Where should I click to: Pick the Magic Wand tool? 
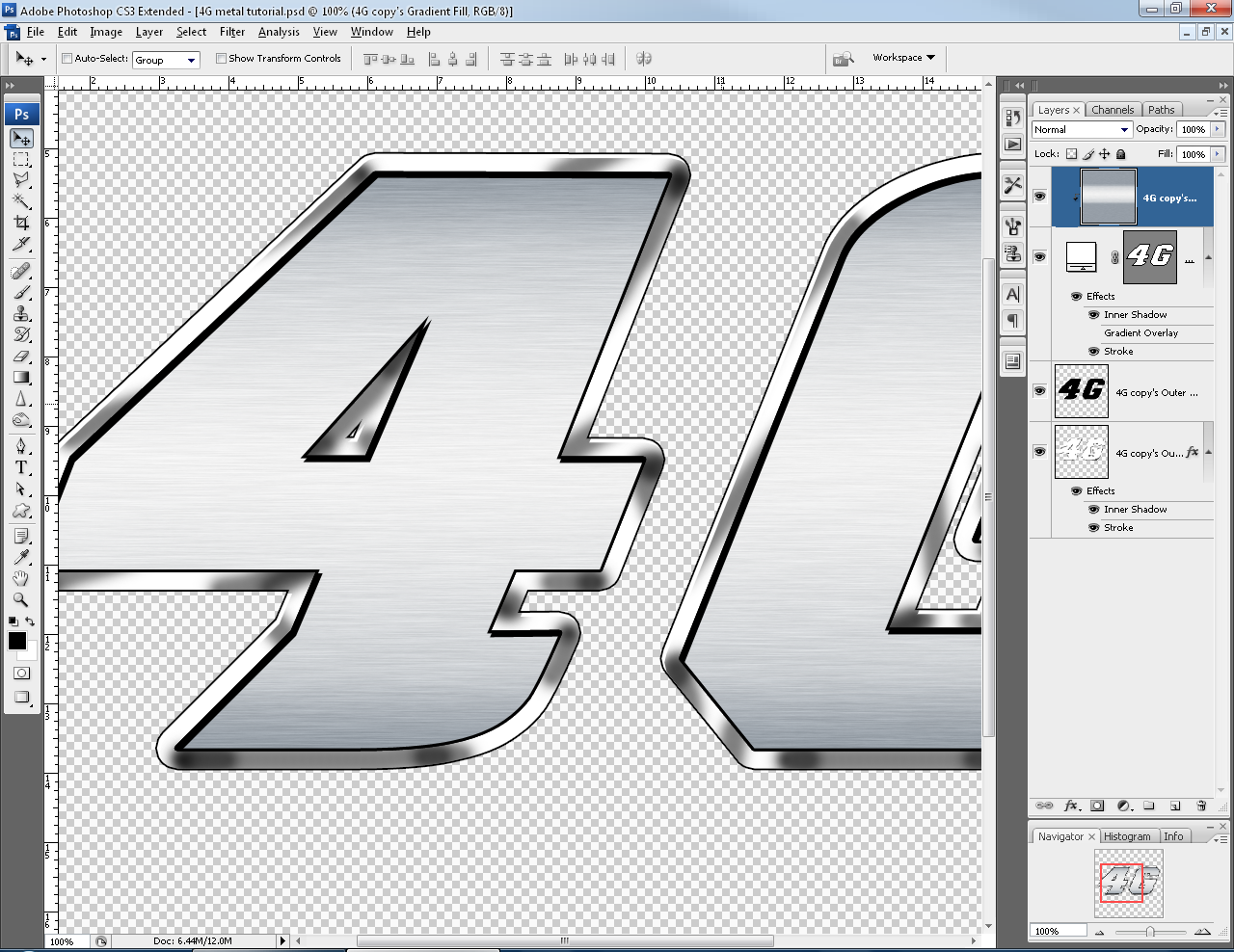(x=21, y=201)
